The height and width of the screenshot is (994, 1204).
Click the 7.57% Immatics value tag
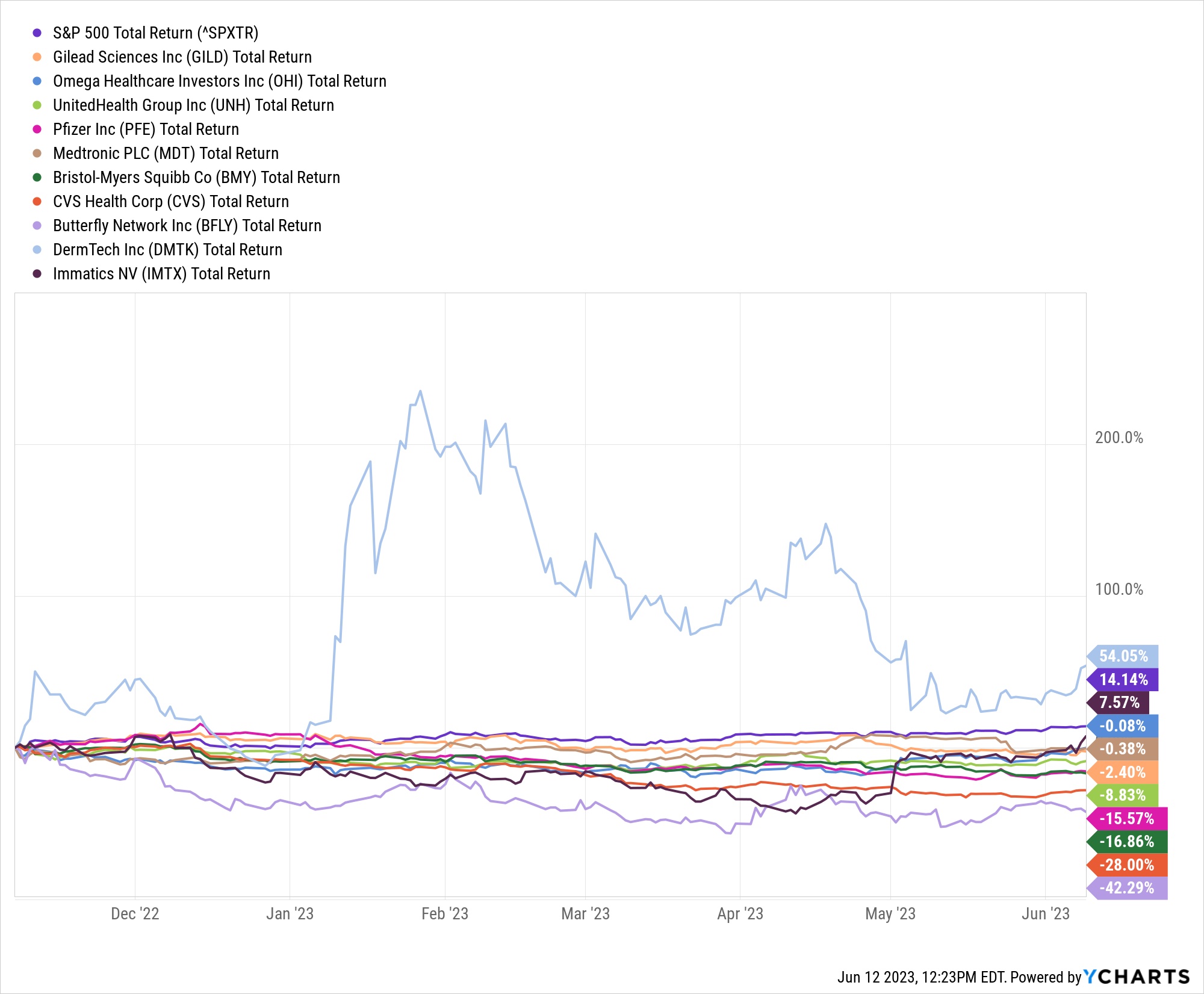pyautogui.click(x=1118, y=703)
